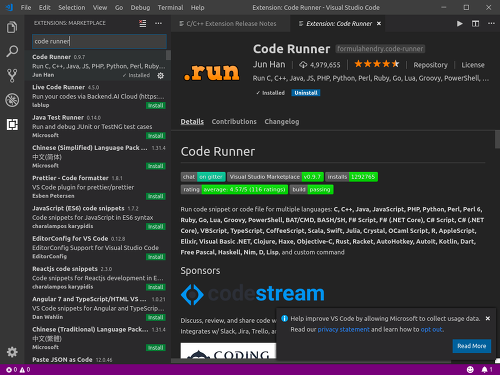Screen dimensions: 500x375
Task: Install JavaScript (ES6) code snippets
Action: (156, 227)
